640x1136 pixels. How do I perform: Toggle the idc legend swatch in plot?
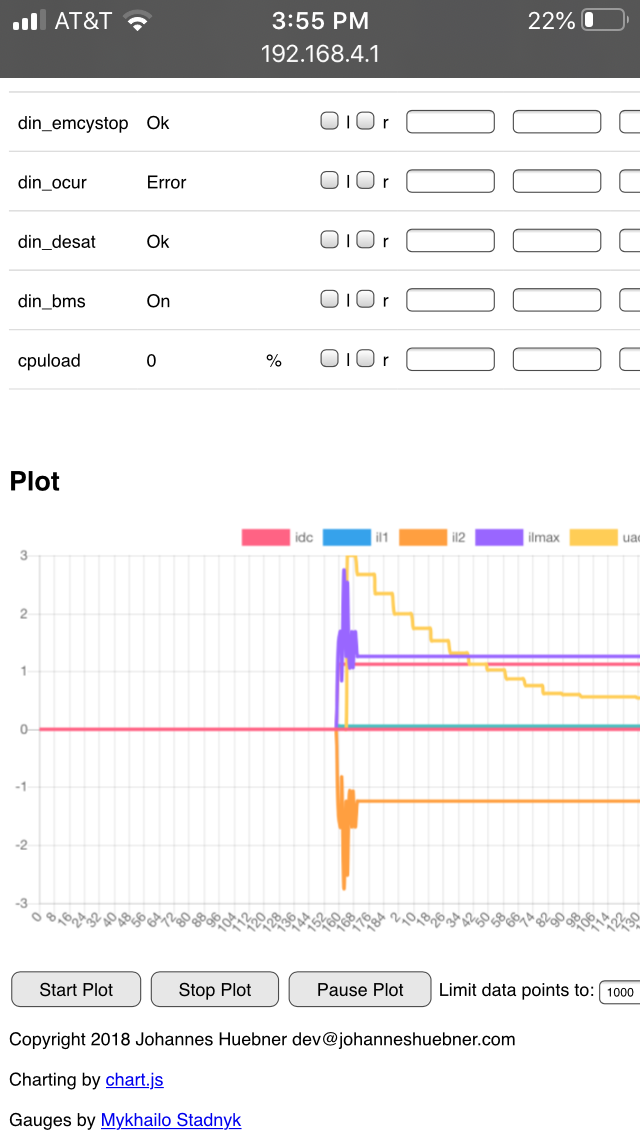click(265, 538)
